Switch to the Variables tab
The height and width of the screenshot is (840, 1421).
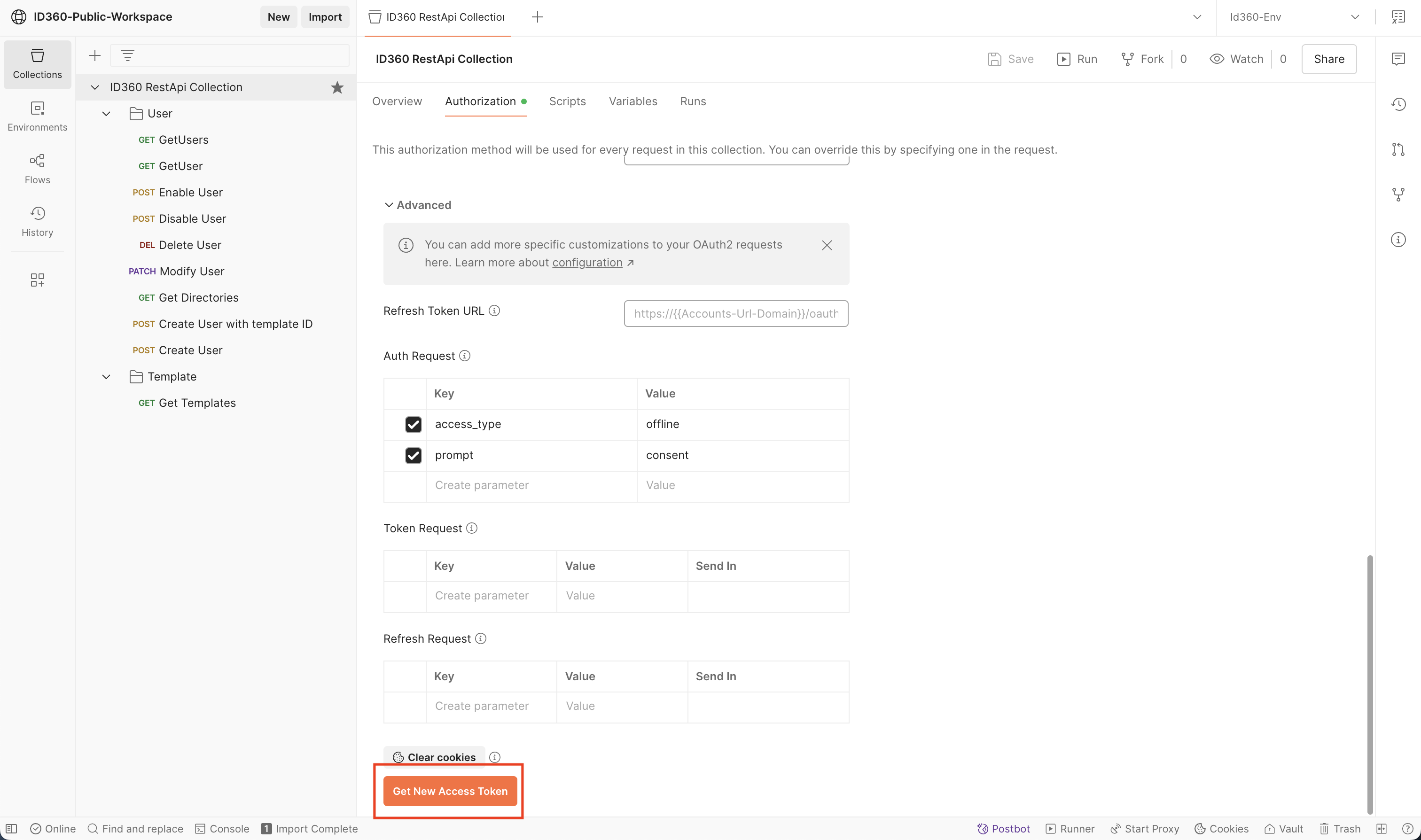click(x=633, y=101)
